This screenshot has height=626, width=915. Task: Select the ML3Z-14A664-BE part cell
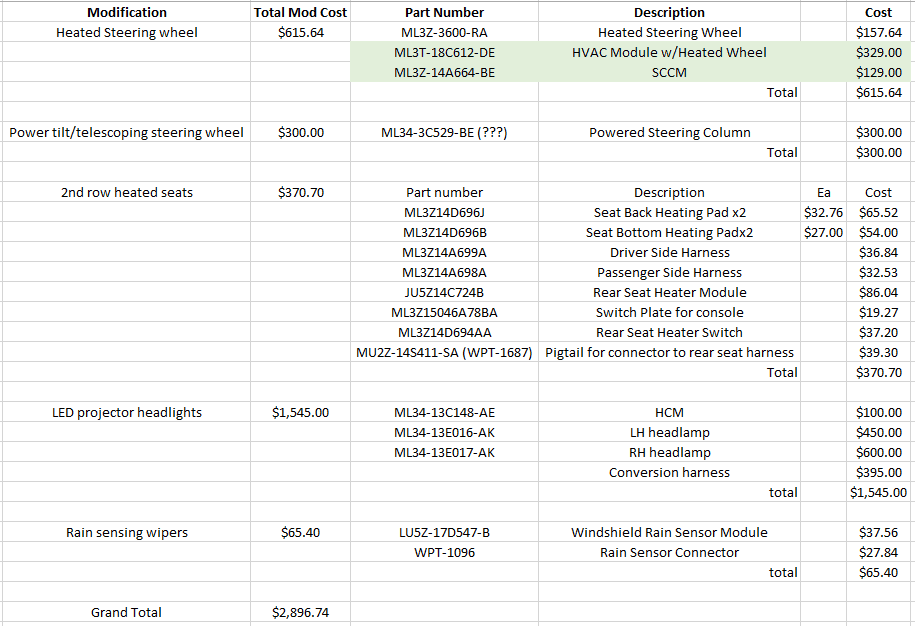444,72
